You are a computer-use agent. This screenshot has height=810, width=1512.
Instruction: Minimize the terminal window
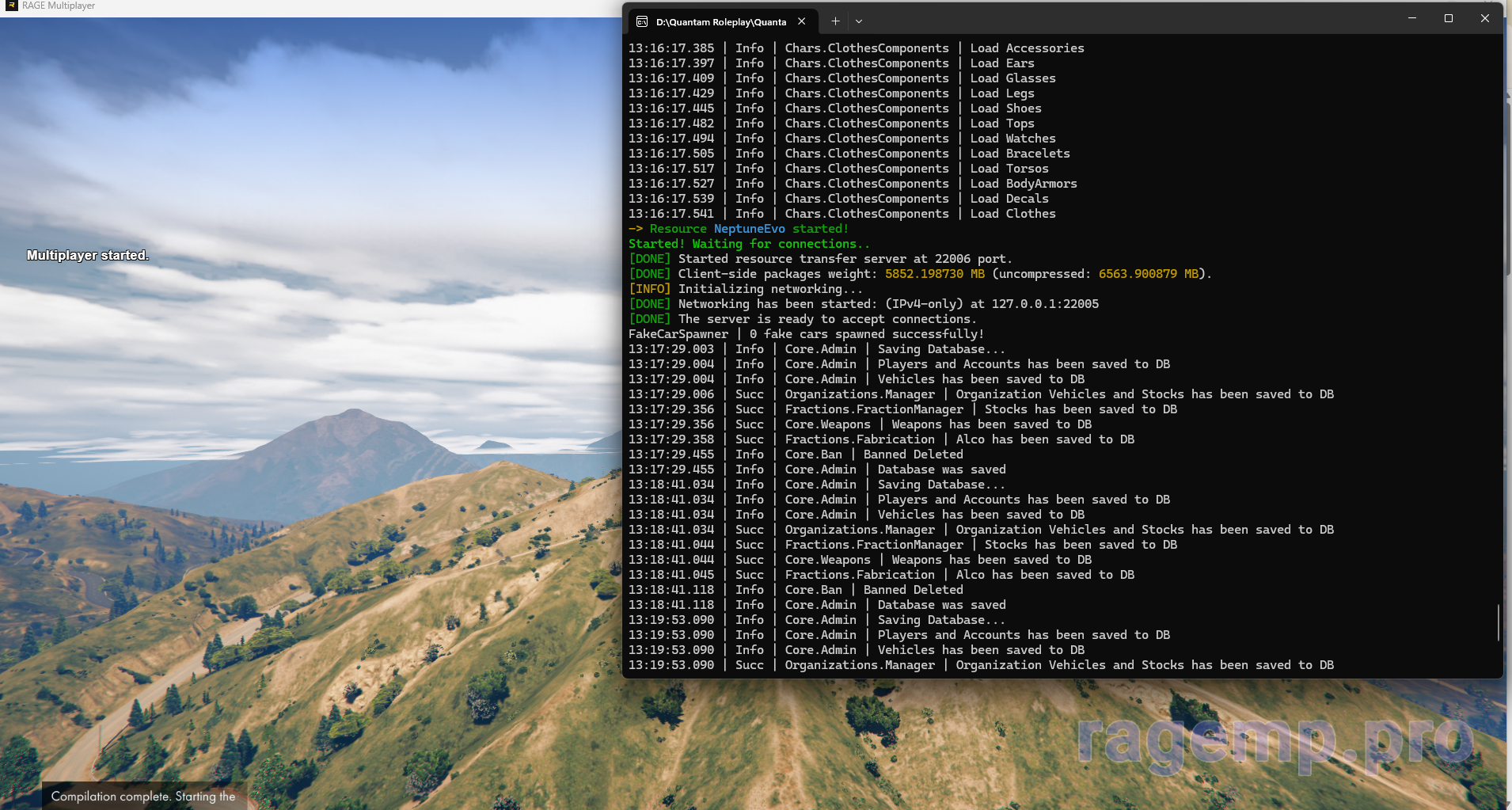1411,18
